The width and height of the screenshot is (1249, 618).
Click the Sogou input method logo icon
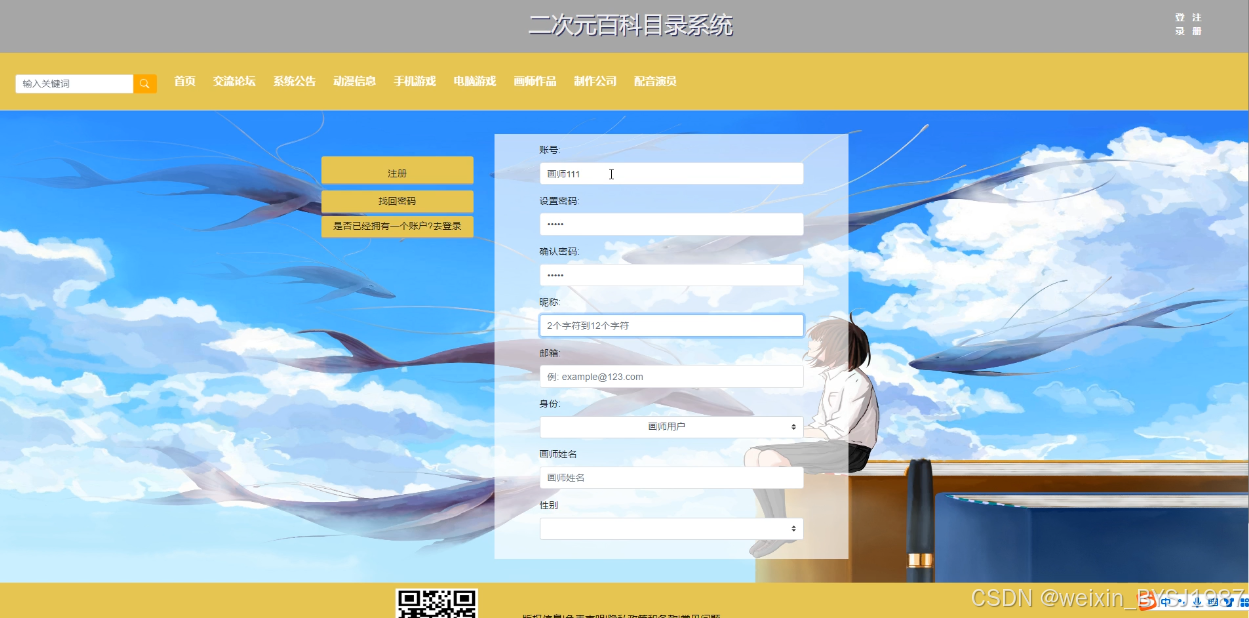click(1146, 601)
